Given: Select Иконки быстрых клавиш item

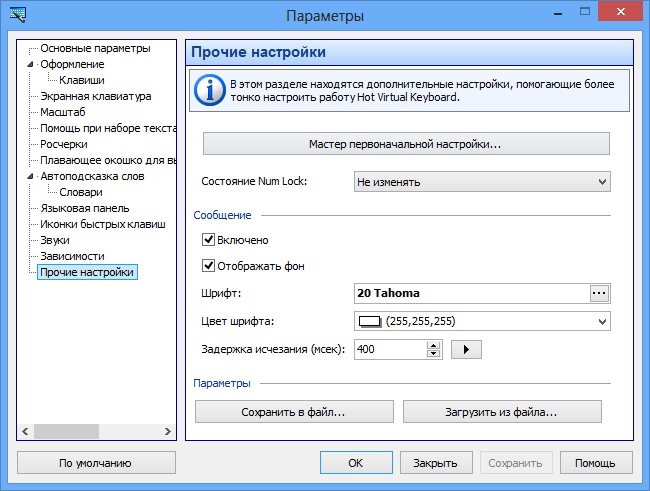Looking at the screenshot, I should [x=103, y=224].
